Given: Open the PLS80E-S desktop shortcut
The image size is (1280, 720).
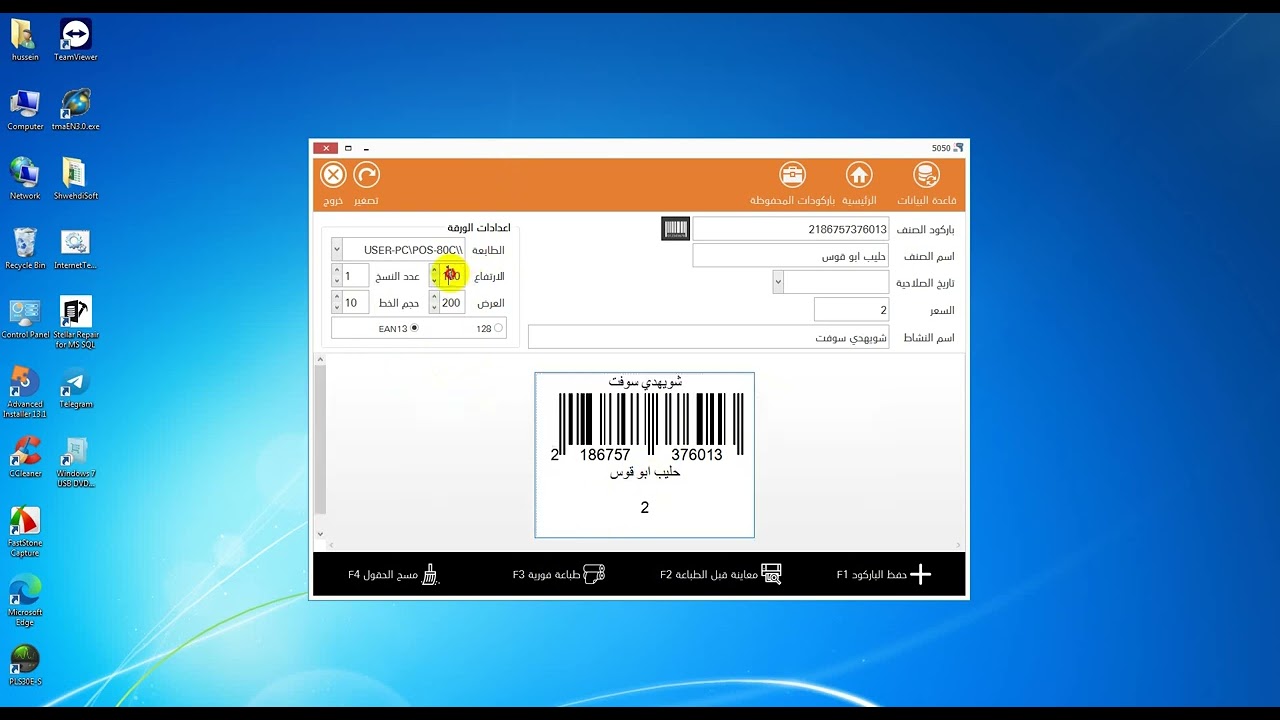Looking at the screenshot, I should 25,665.
